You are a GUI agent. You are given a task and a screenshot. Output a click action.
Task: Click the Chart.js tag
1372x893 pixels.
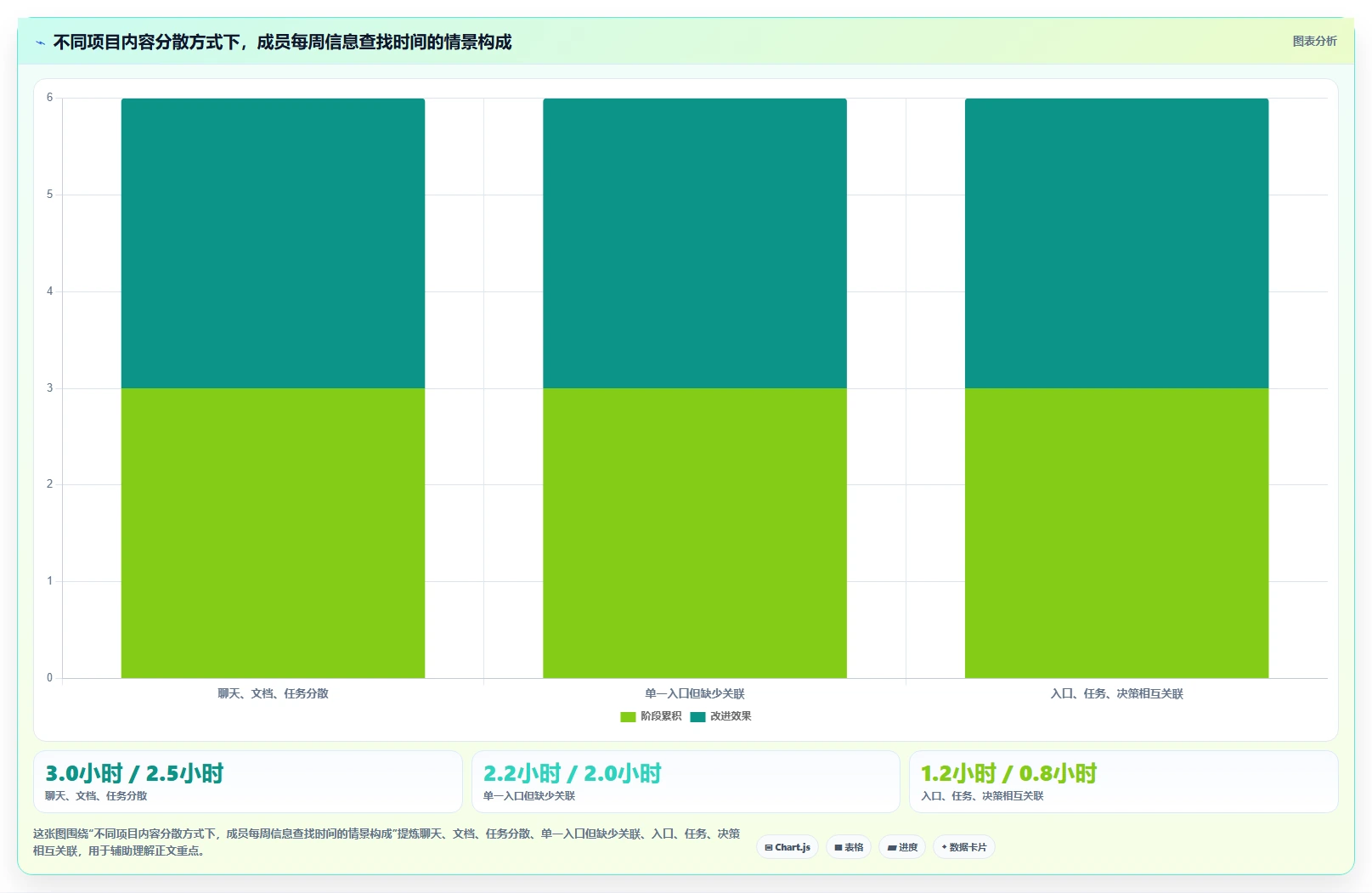coord(788,847)
